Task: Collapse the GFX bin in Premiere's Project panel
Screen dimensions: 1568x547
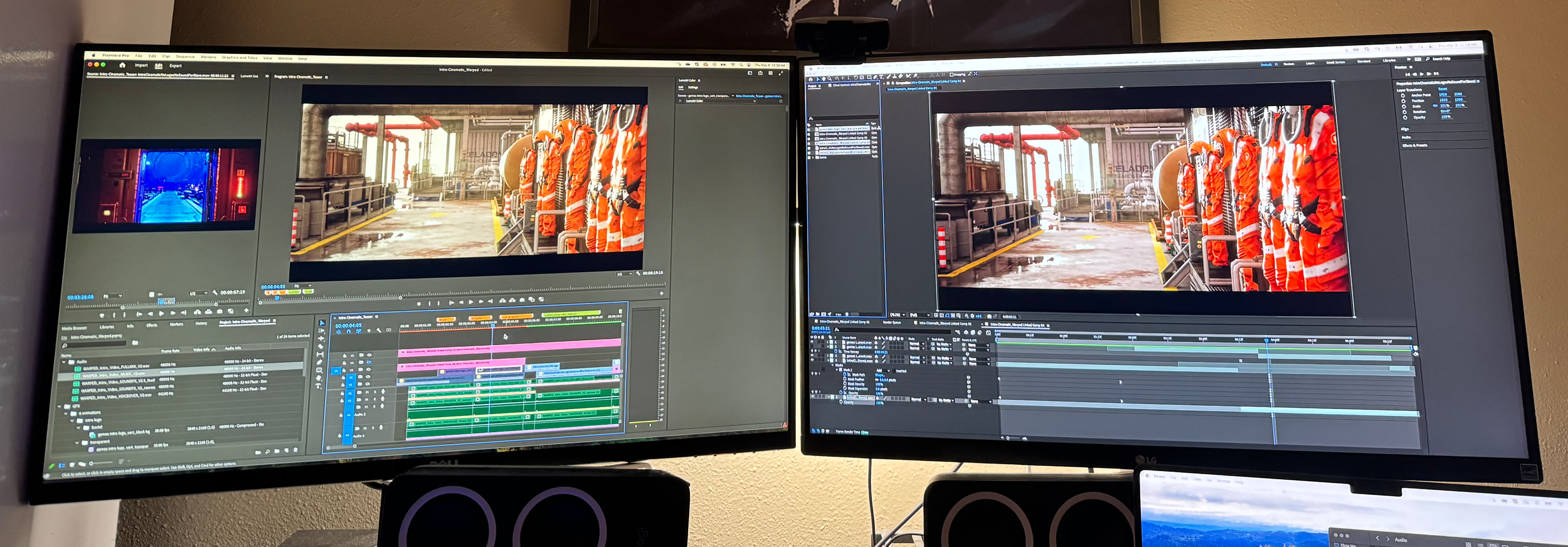Action: coord(59,406)
